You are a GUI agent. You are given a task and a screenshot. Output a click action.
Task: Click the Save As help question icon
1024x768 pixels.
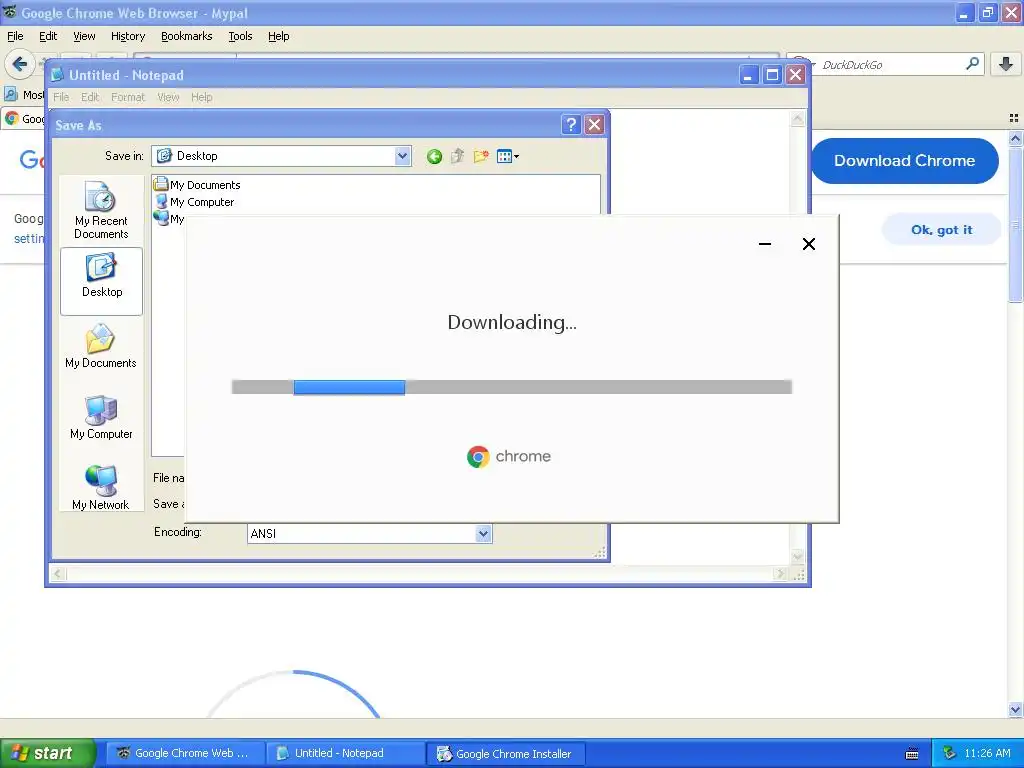click(x=571, y=125)
